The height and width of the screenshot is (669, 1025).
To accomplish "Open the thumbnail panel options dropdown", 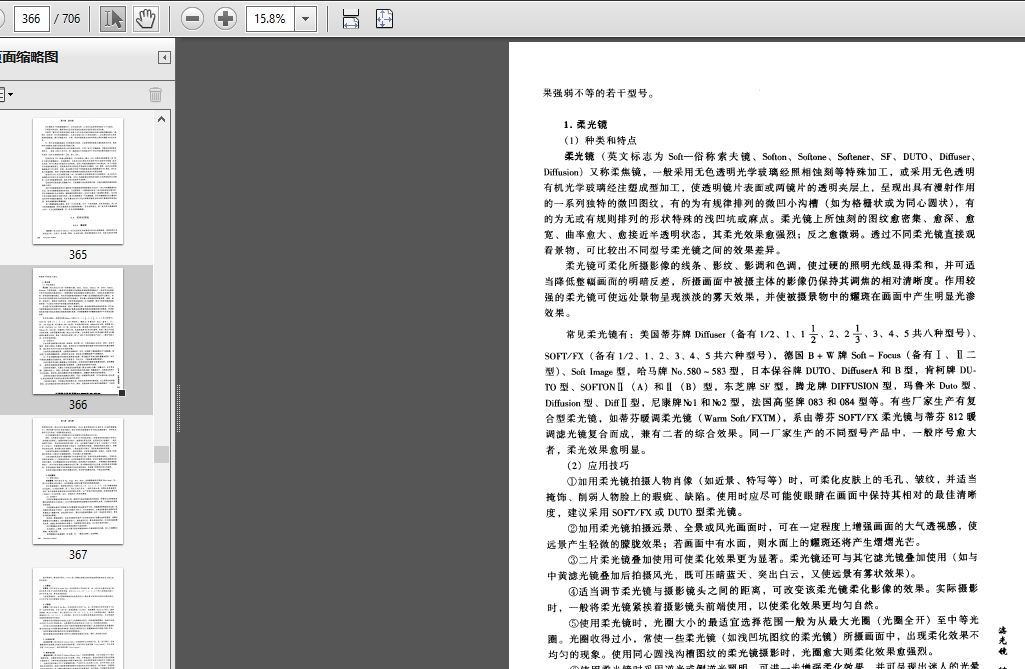I will (6, 95).
